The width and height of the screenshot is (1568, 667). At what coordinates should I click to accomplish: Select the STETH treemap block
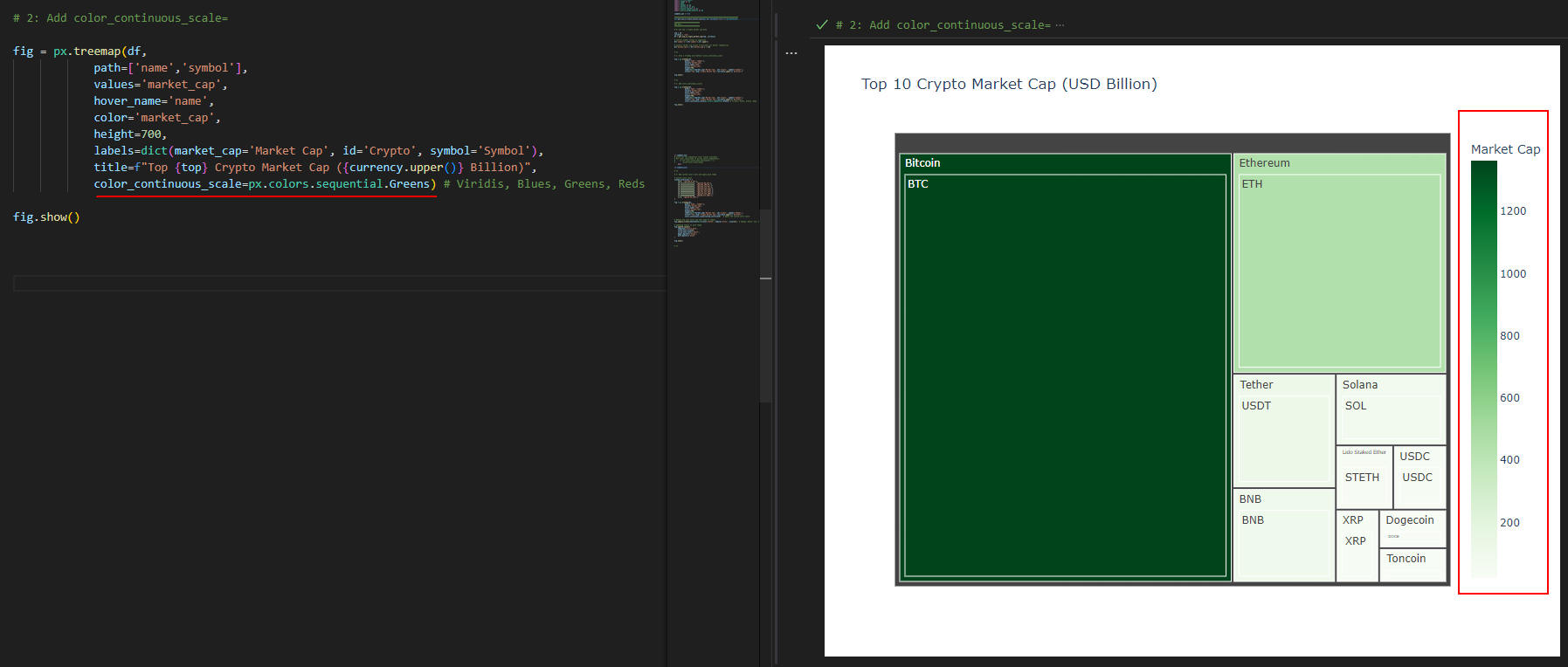[x=1364, y=487]
